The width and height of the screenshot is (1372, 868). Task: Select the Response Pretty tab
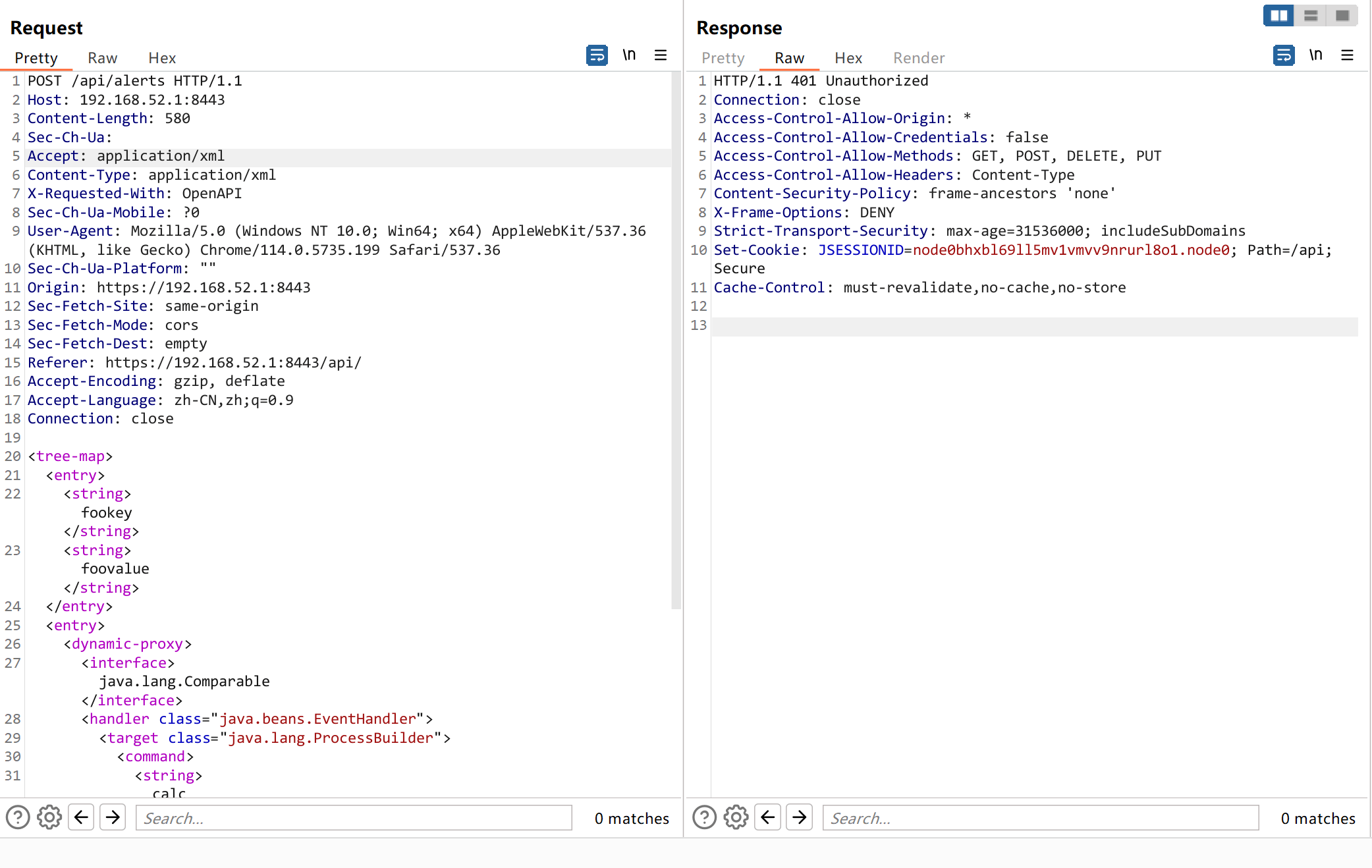[x=723, y=58]
